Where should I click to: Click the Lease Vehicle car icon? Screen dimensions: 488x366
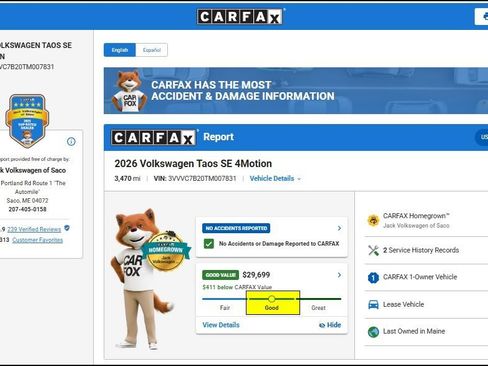(373, 305)
